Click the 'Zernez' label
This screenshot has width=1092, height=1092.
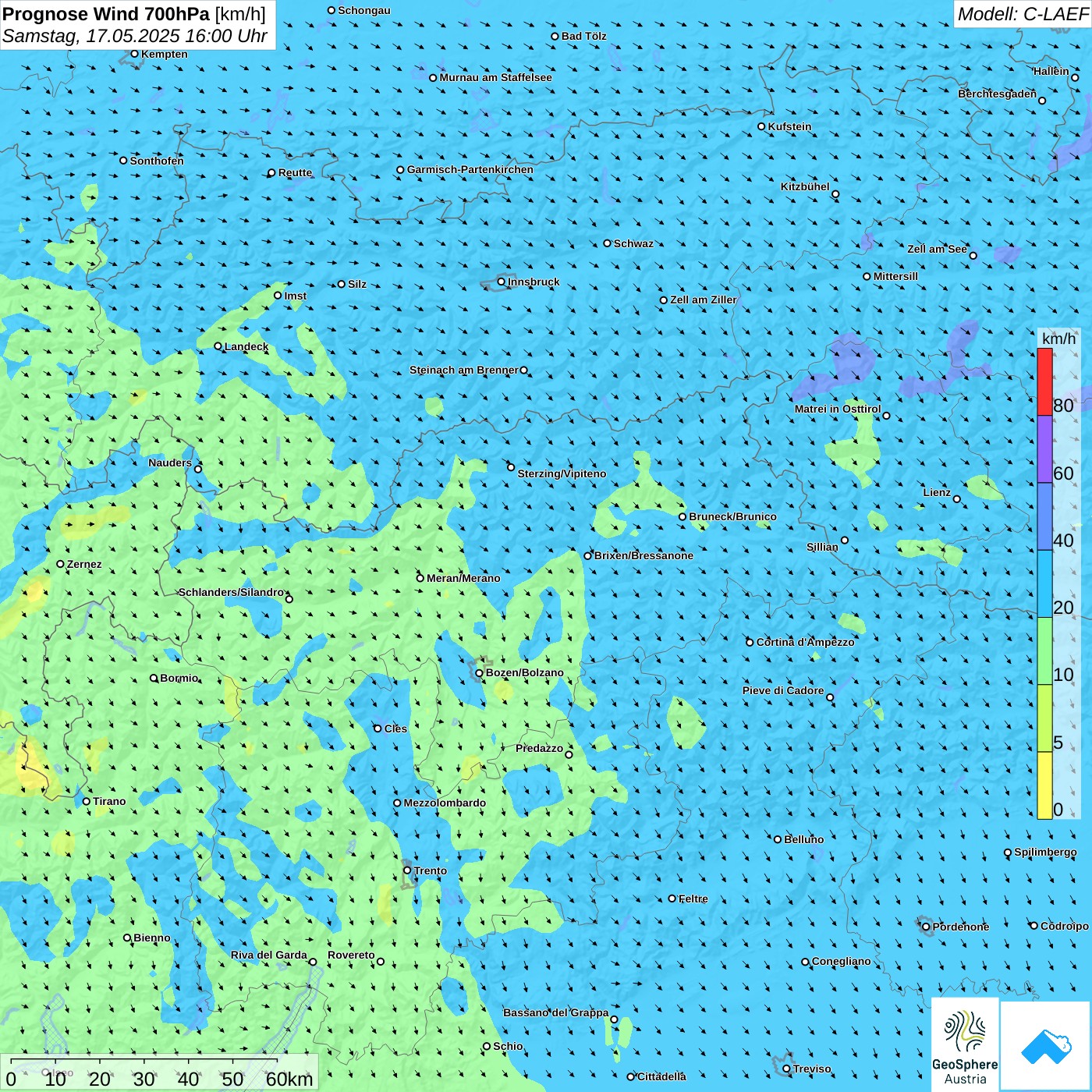(x=84, y=564)
